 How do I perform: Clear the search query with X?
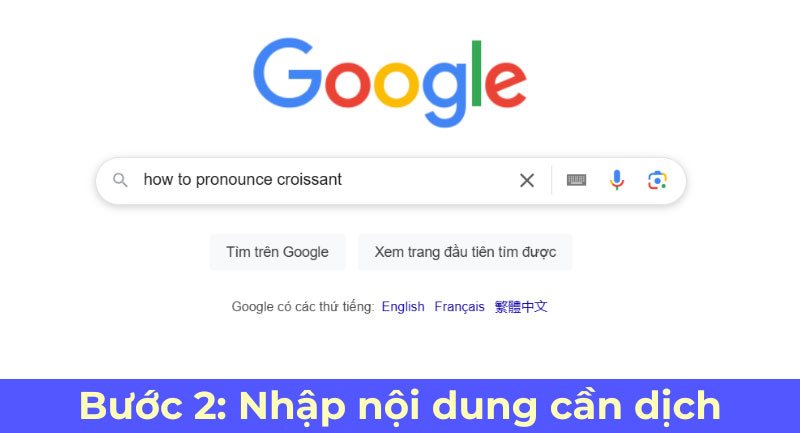(527, 180)
